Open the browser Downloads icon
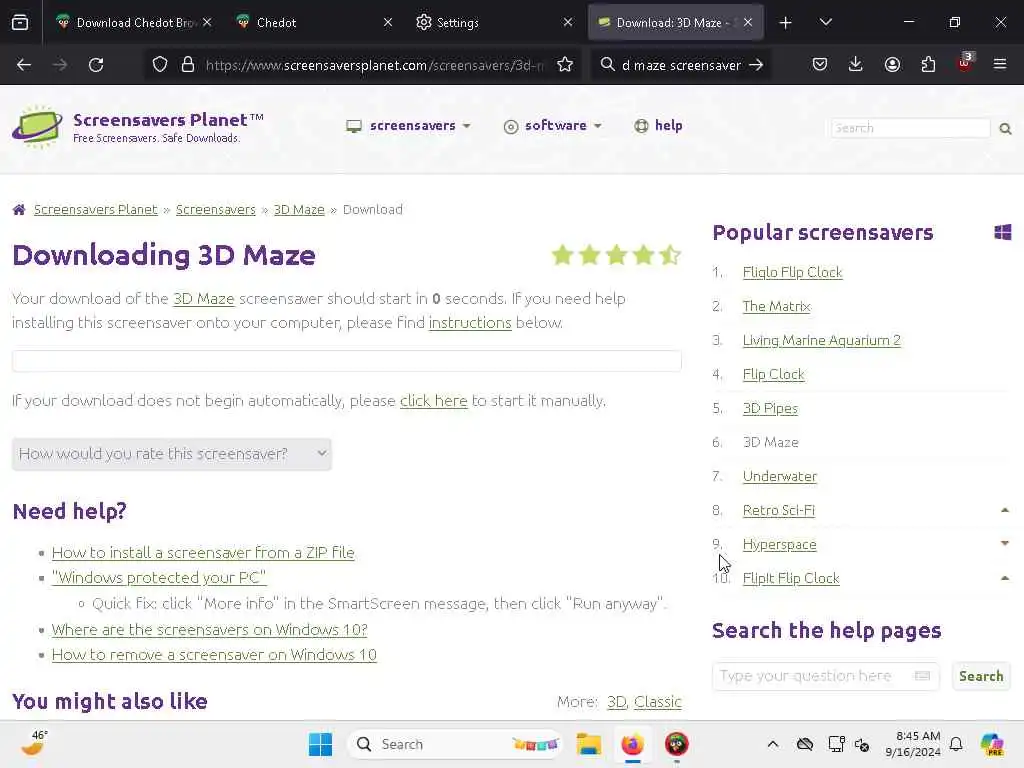This screenshot has width=1024, height=768. coord(856,65)
